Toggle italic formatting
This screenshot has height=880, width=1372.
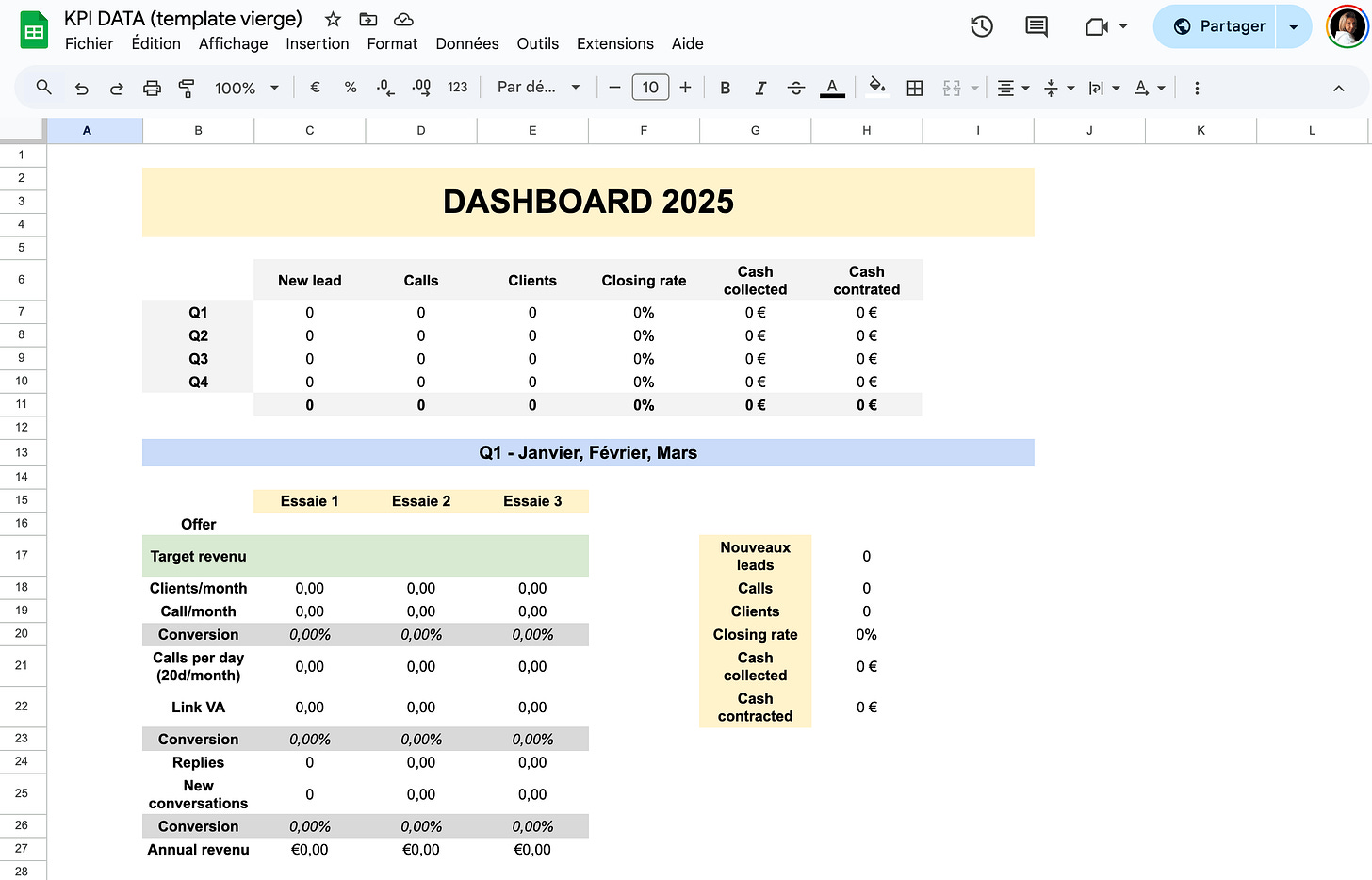(760, 88)
